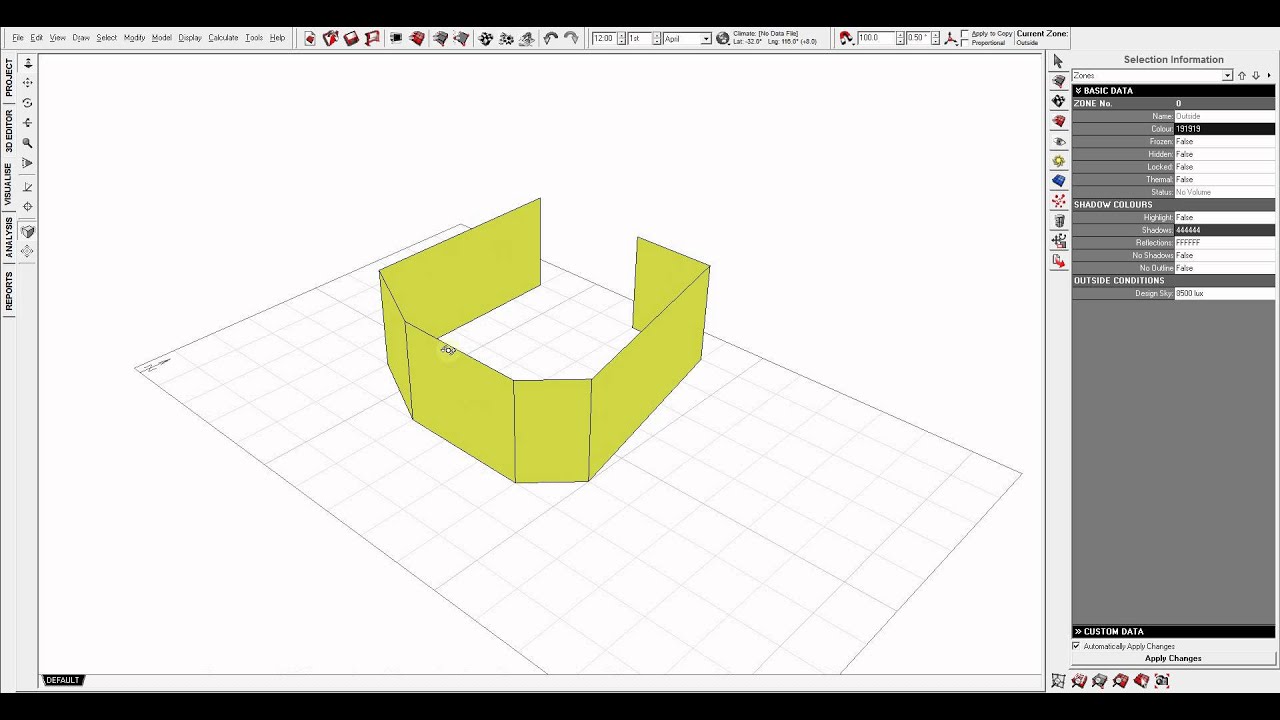Click the Name field showing Outside
Viewport: 1280px width, 720px height.
click(x=1225, y=116)
